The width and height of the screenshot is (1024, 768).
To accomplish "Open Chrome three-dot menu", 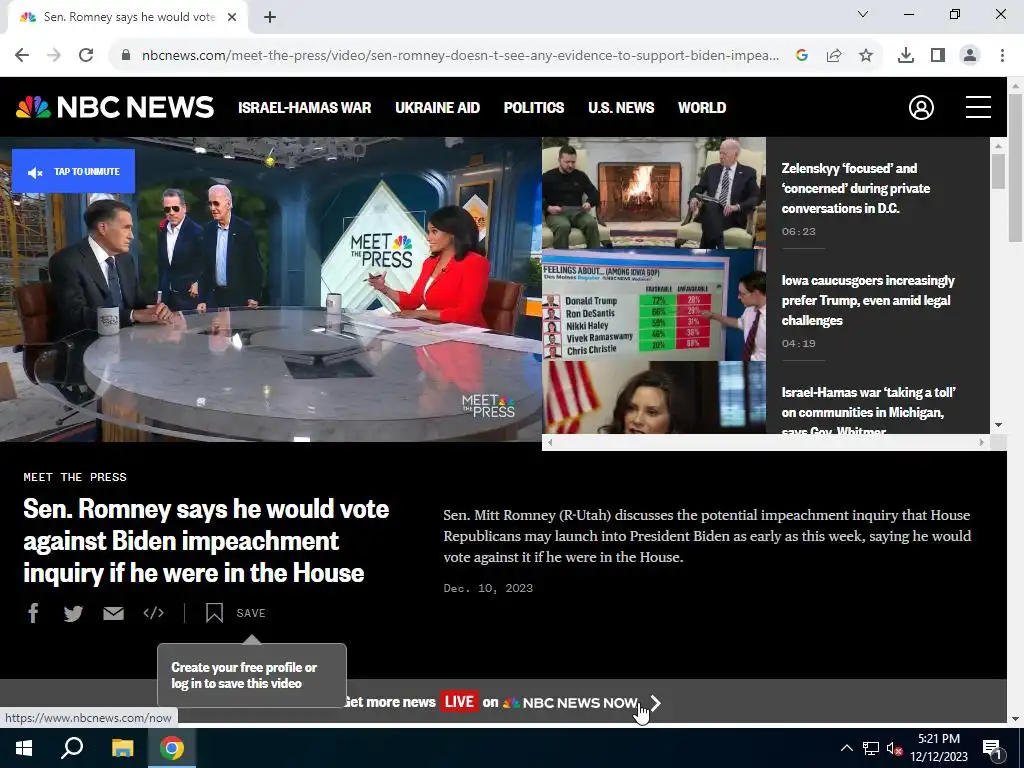I will [x=1002, y=56].
